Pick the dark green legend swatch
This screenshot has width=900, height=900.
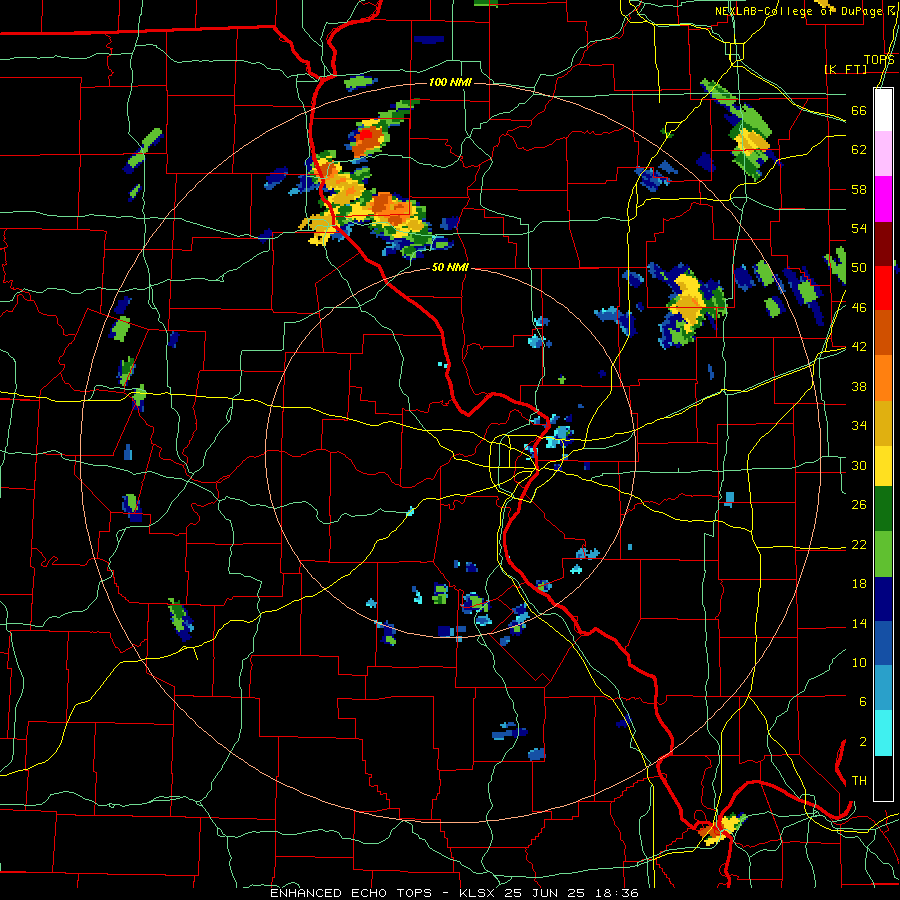tap(883, 509)
